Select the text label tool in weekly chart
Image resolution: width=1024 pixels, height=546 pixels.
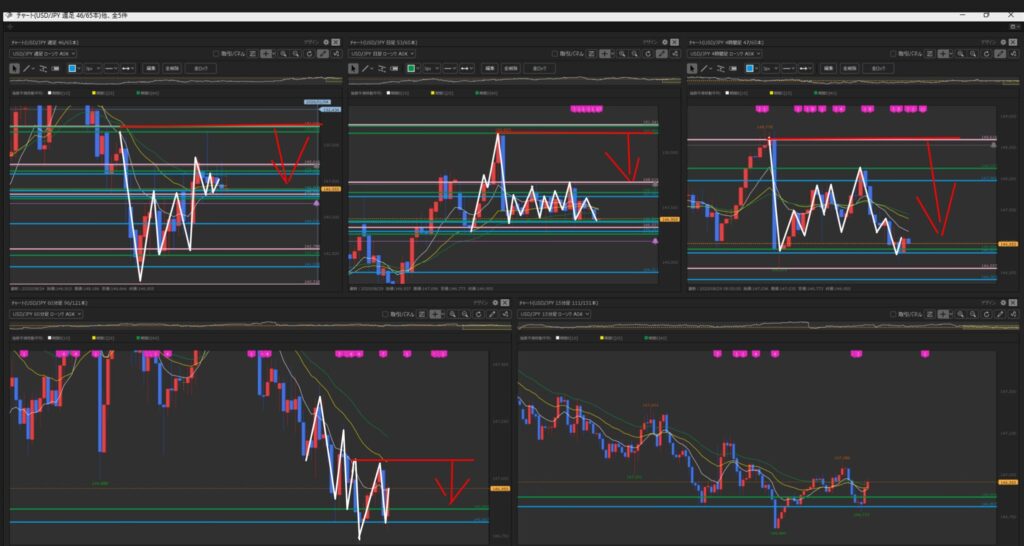[55, 68]
